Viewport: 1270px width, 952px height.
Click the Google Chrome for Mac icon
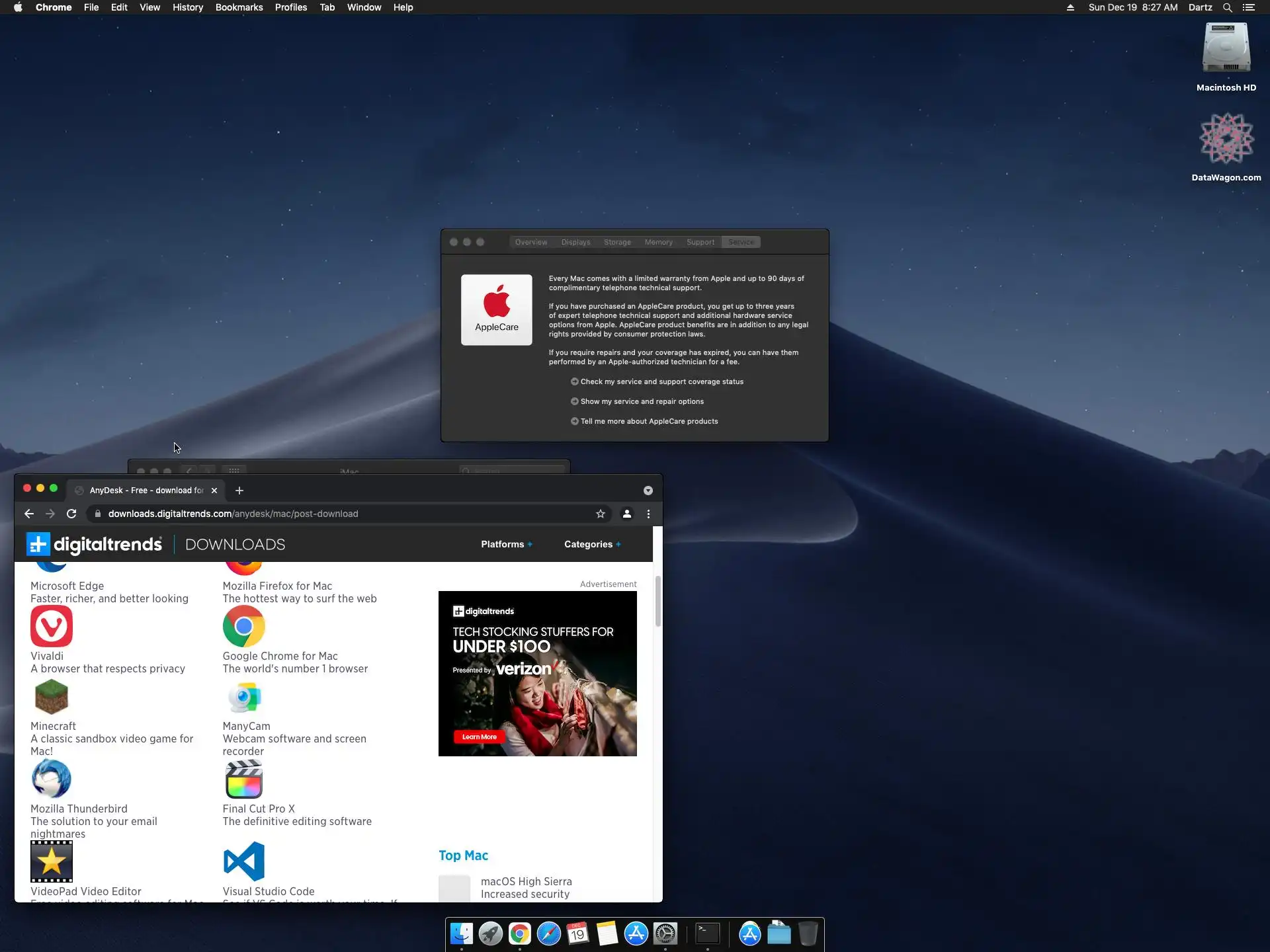click(x=243, y=626)
